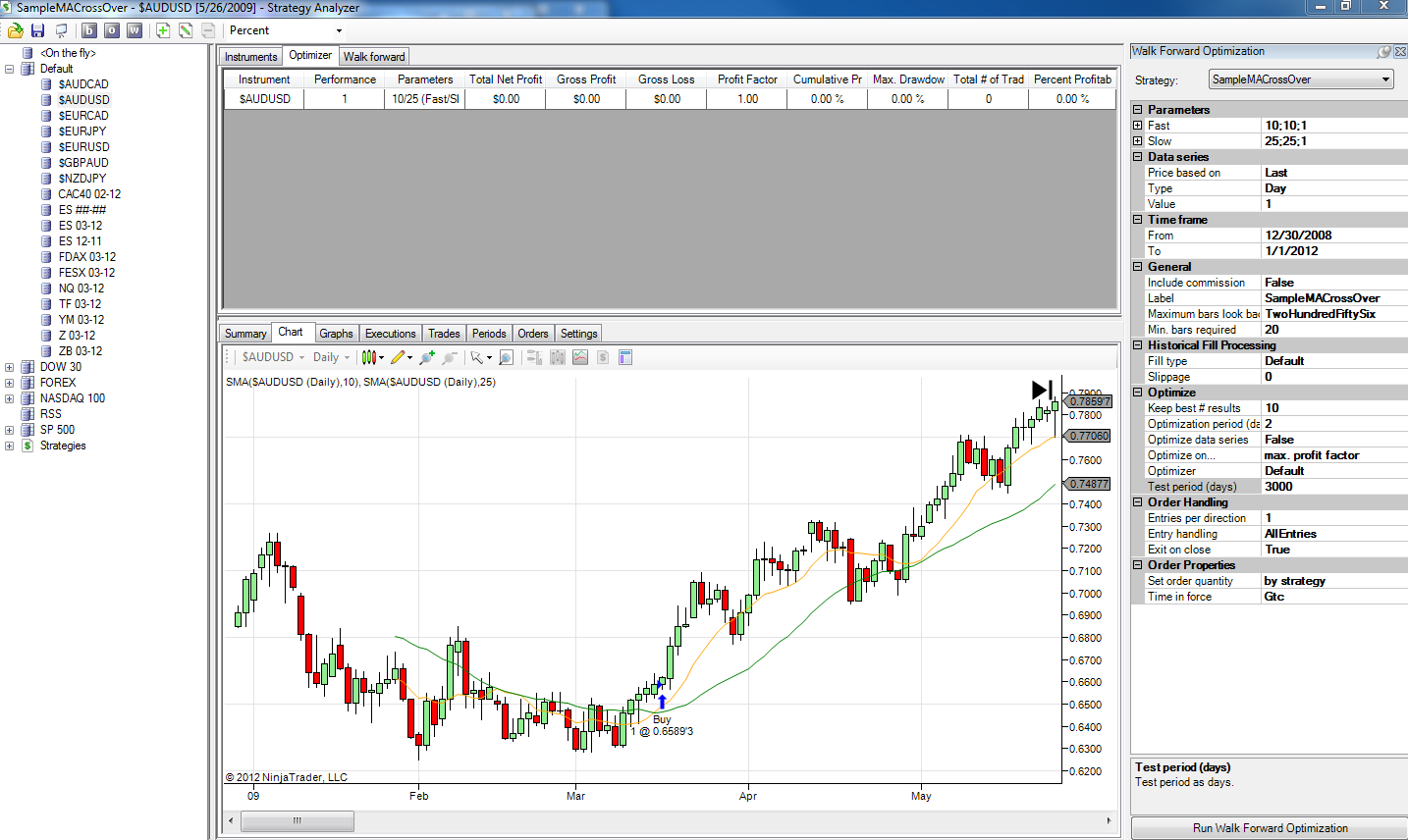
Task: Edit the Test period (days) value 3000
Action: click(1334, 487)
